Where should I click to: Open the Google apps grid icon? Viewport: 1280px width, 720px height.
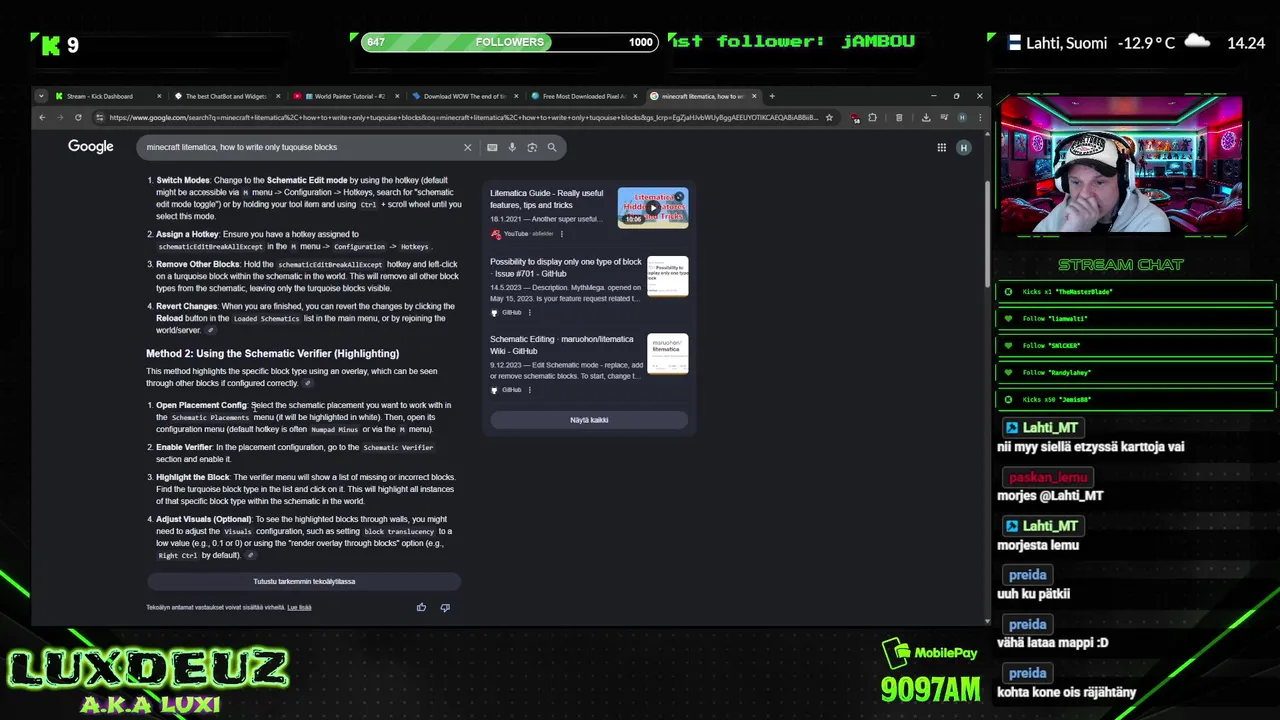941,147
